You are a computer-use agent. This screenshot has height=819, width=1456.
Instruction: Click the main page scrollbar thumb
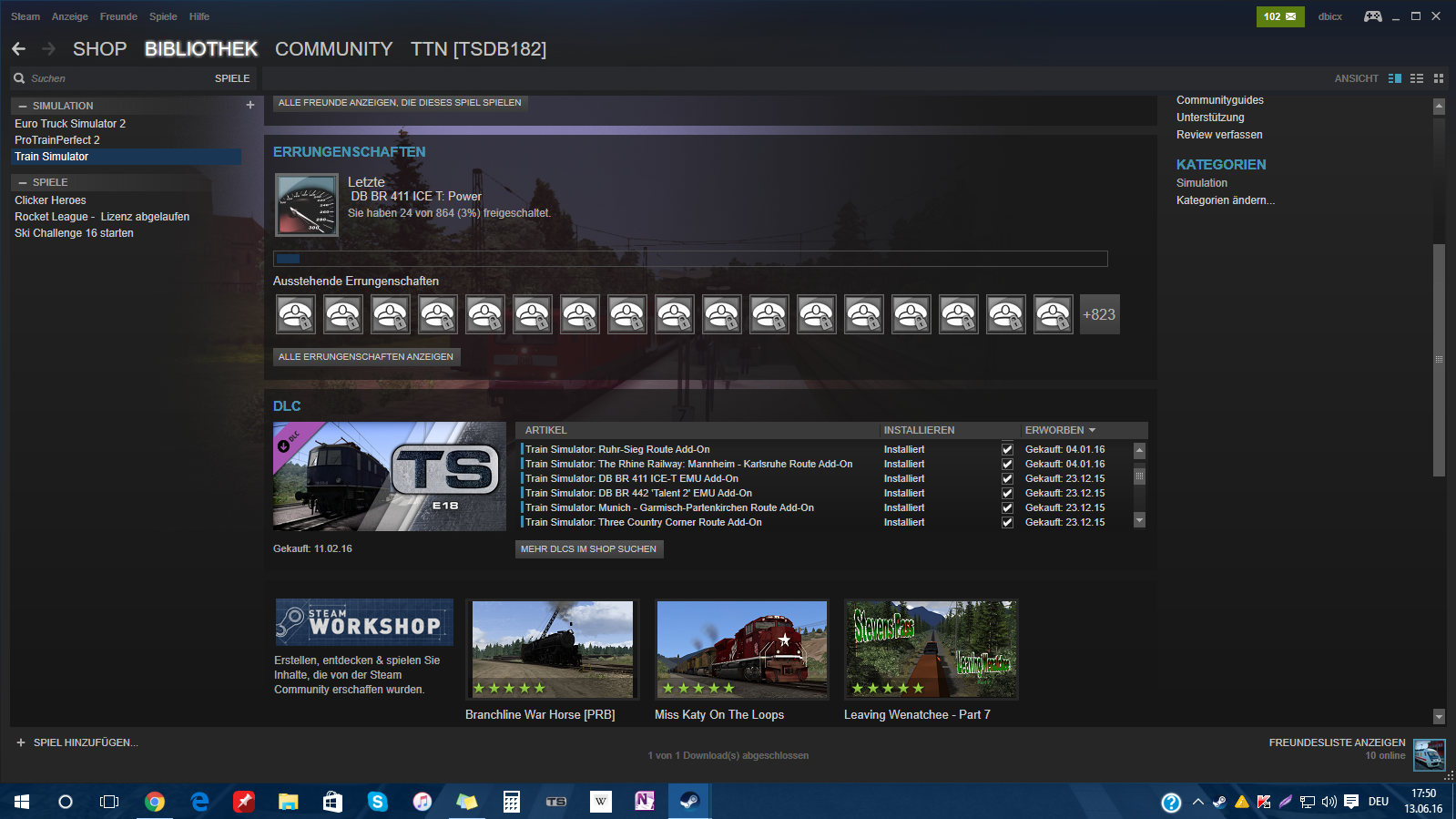pos(1439,359)
